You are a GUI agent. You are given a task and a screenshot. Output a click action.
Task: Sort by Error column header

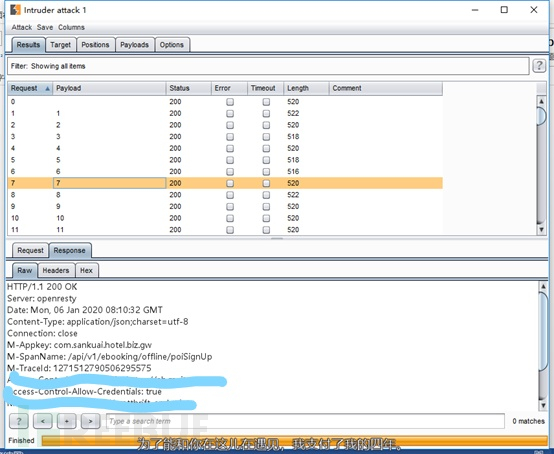[229, 88]
